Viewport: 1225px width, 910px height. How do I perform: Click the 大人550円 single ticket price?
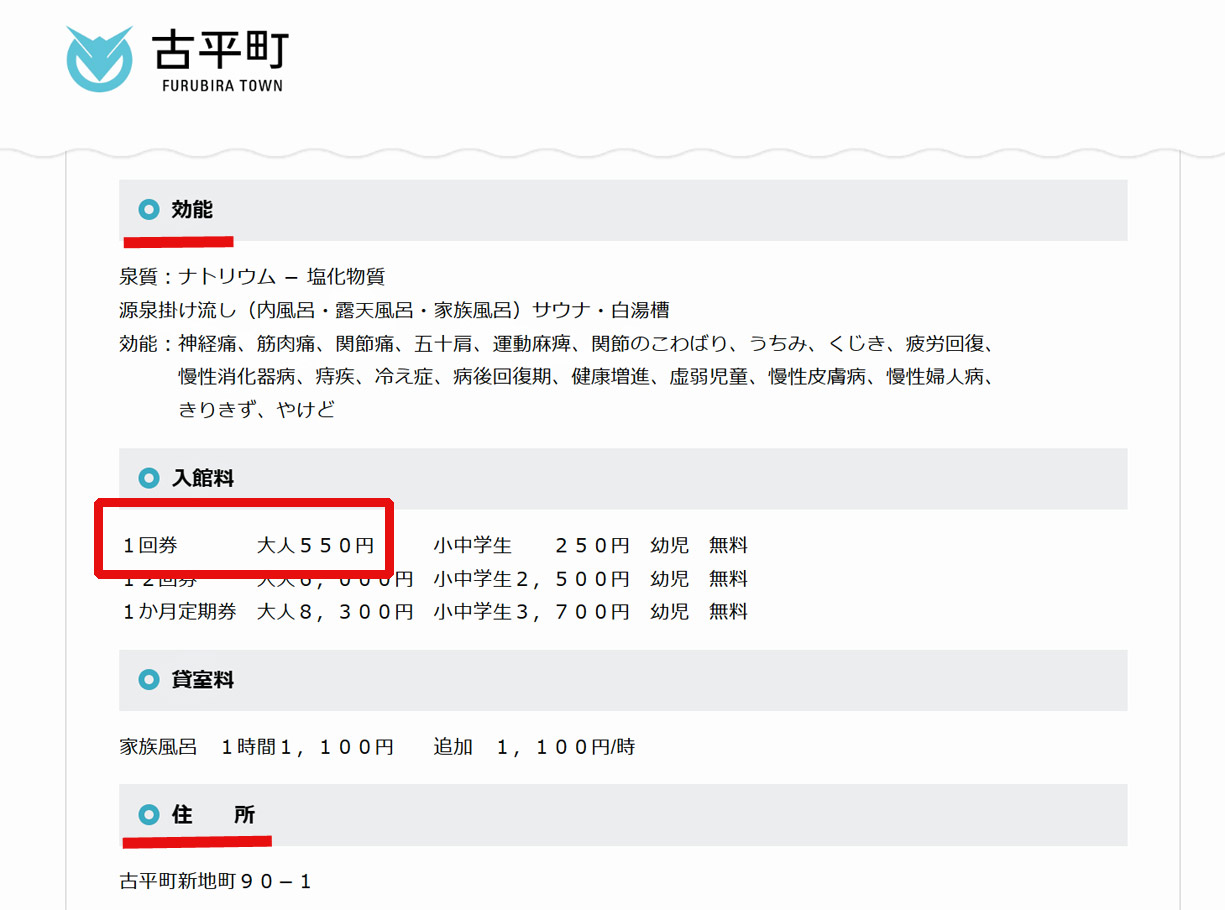(x=315, y=546)
